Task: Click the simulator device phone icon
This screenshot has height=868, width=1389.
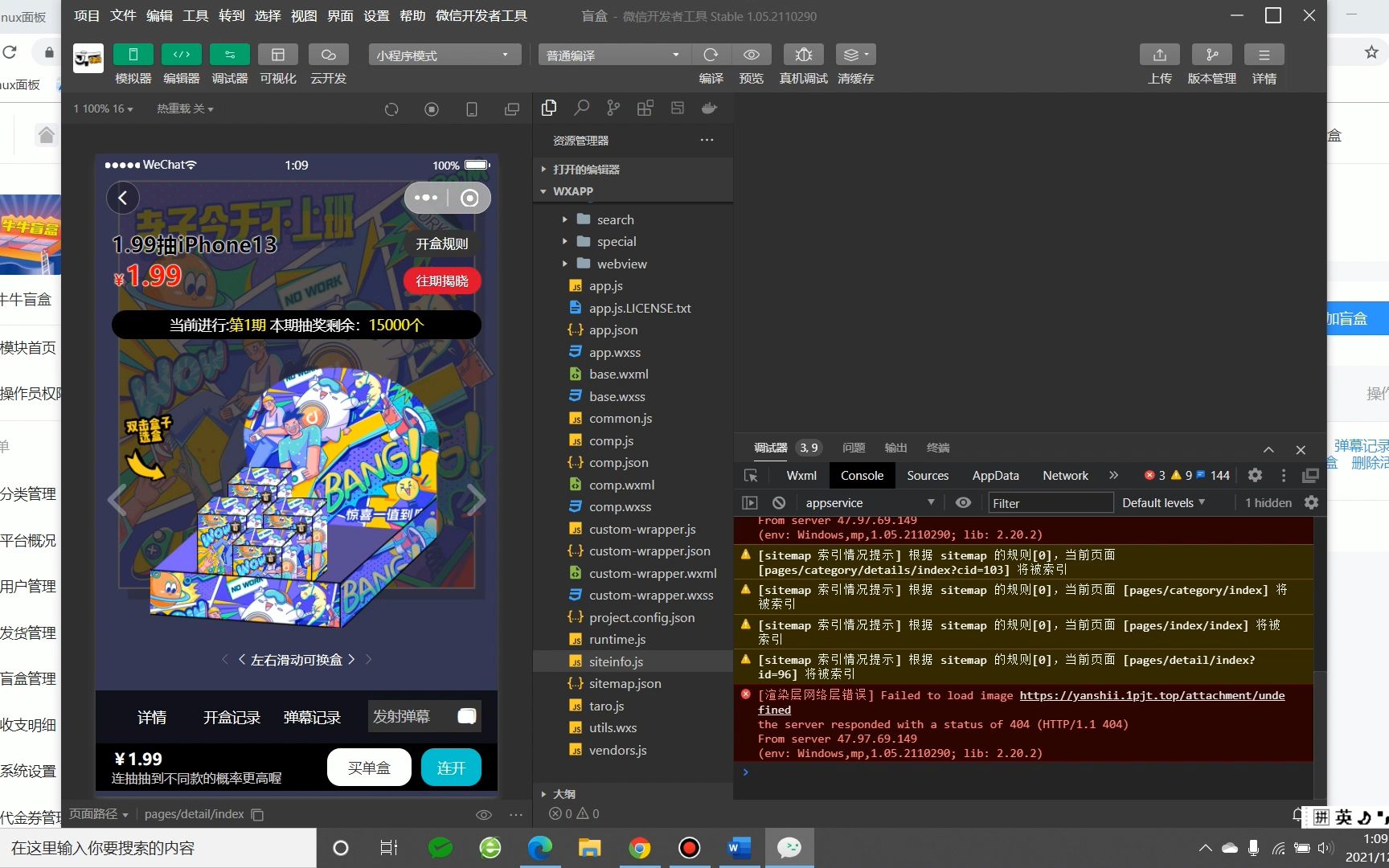Action: (472, 108)
